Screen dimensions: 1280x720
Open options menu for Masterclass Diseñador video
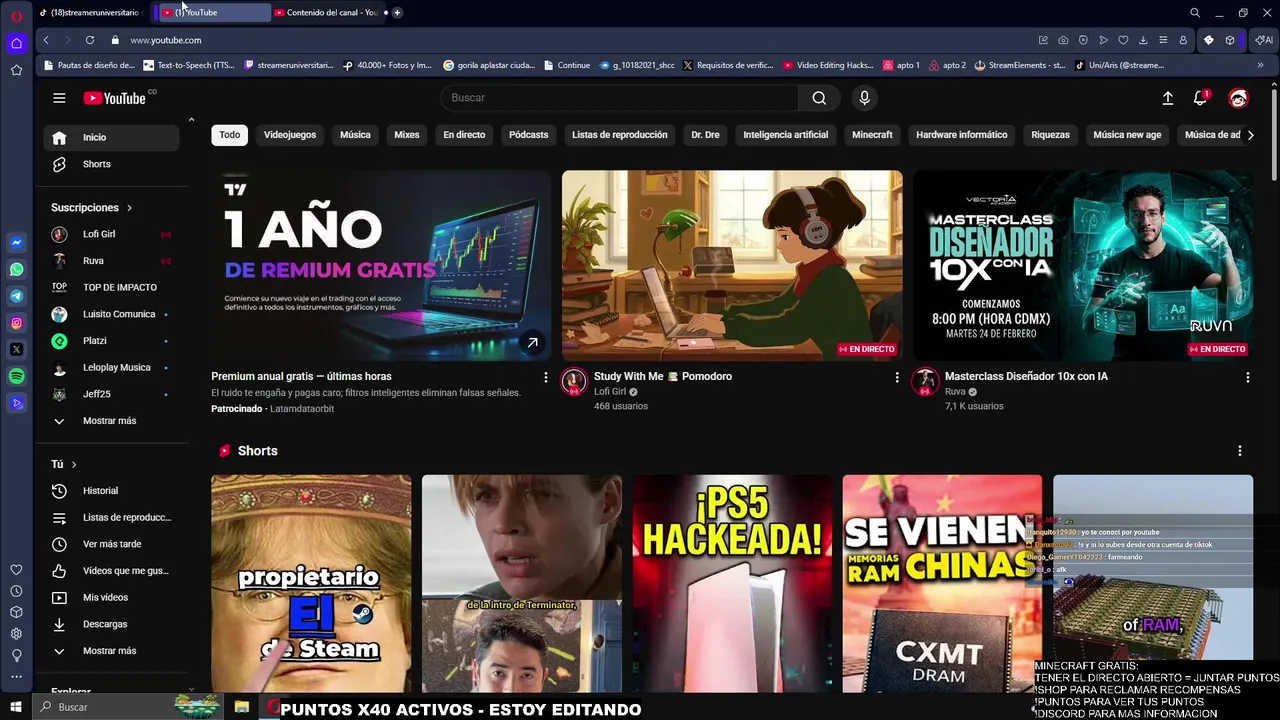(x=1247, y=377)
